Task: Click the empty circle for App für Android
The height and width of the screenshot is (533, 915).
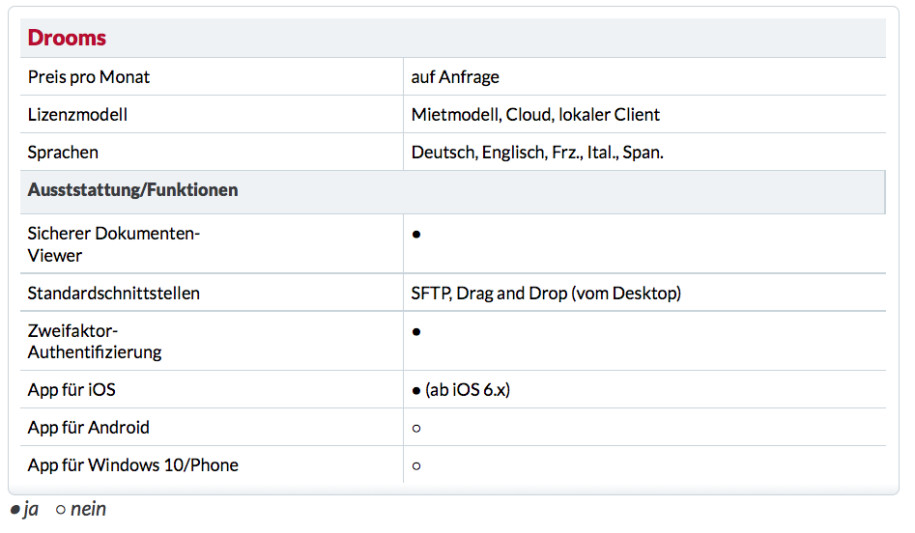Action: click(416, 429)
